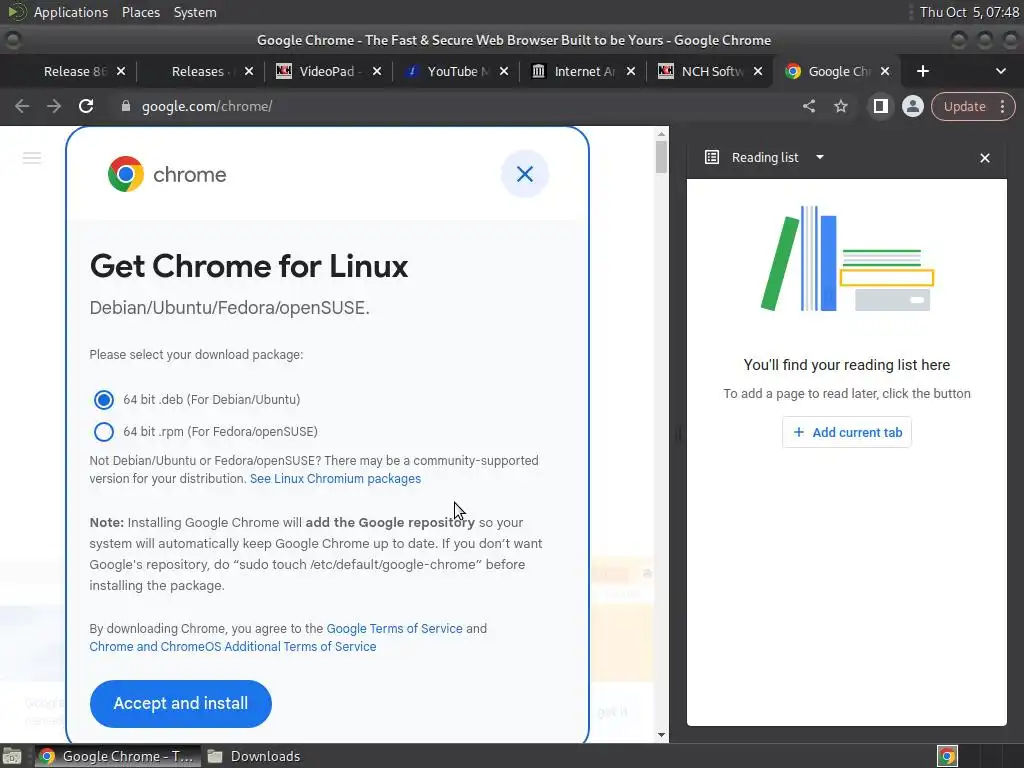View site security lock info
Viewport: 1024px width, 768px height.
[x=126, y=106]
